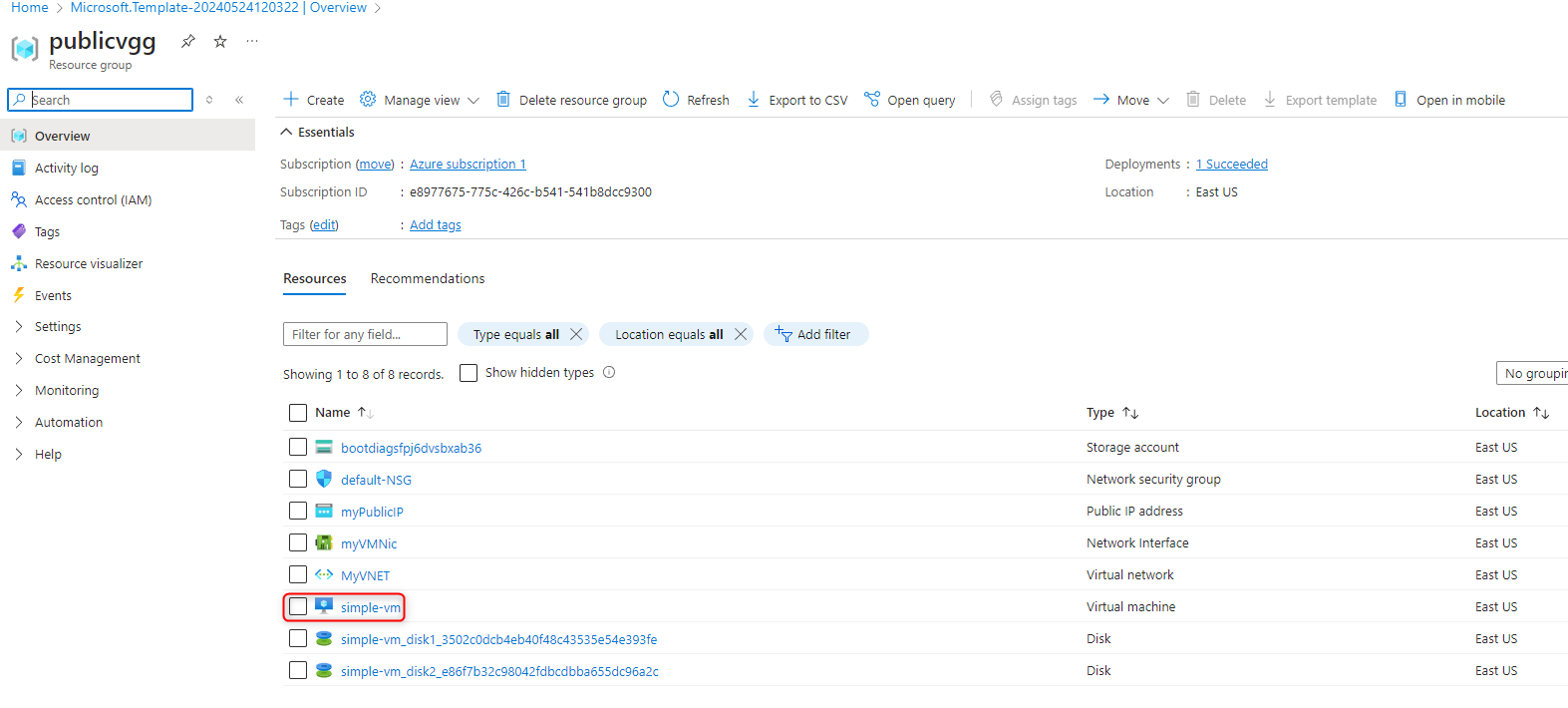Open the Move dropdown
The image size is (1568, 708).
1131,100
